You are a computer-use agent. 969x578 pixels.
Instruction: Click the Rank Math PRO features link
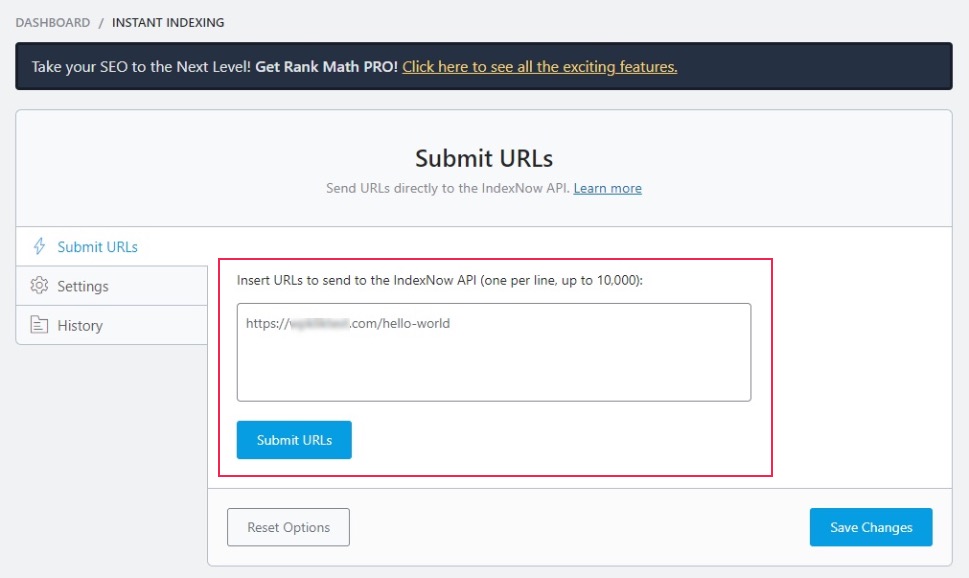click(x=540, y=66)
